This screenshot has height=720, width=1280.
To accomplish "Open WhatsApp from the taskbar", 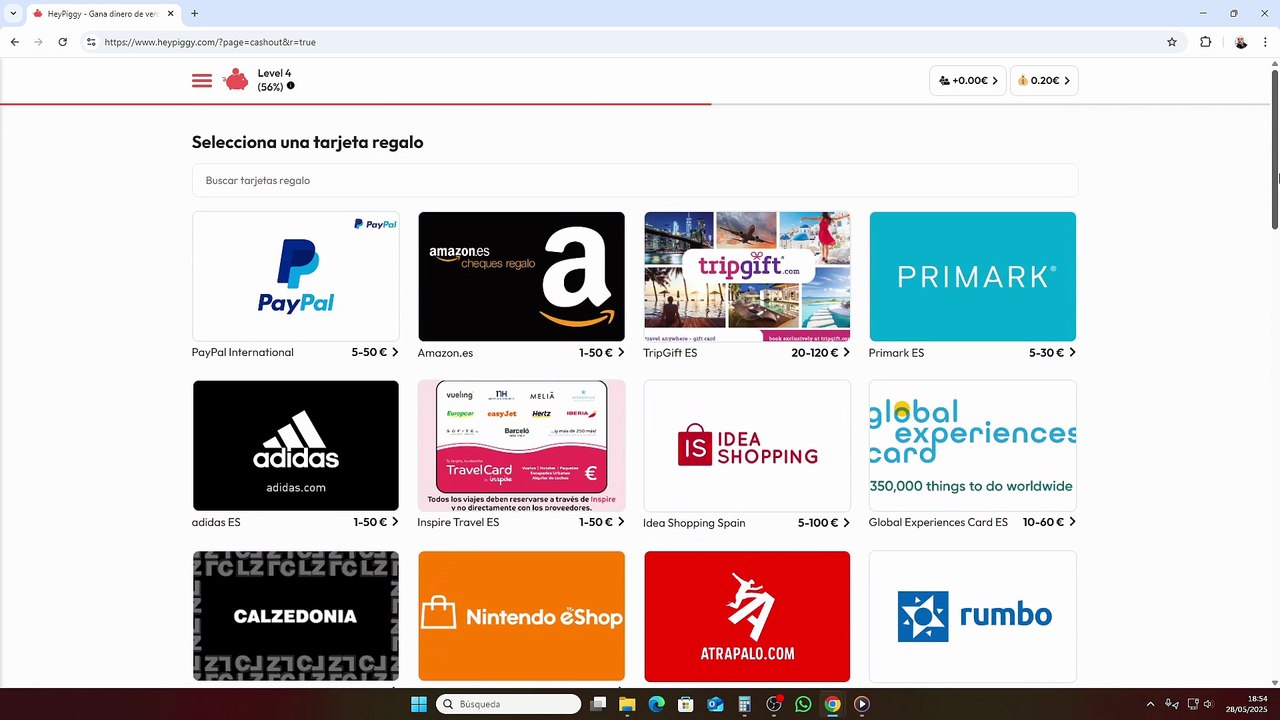I will pyautogui.click(x=803, y=704).
